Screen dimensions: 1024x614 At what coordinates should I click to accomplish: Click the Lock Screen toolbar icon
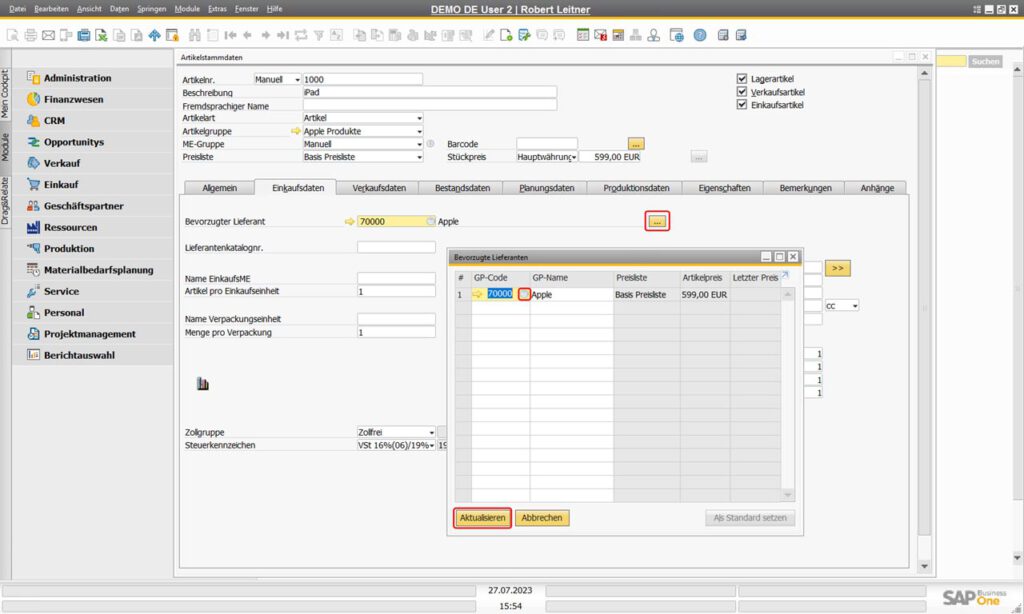pyautogui.click(x=172, y=35)
